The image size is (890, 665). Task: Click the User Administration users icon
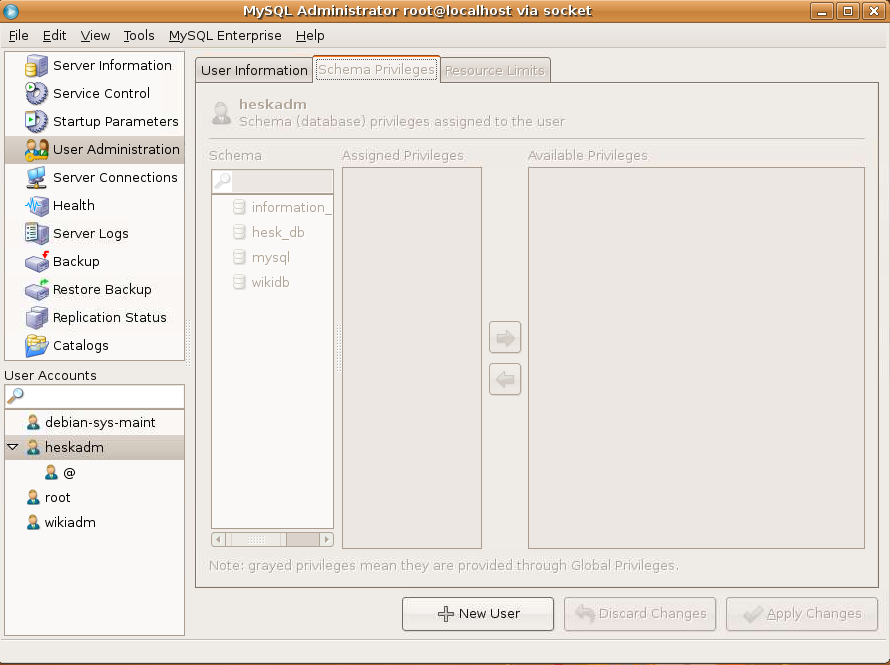36,150
